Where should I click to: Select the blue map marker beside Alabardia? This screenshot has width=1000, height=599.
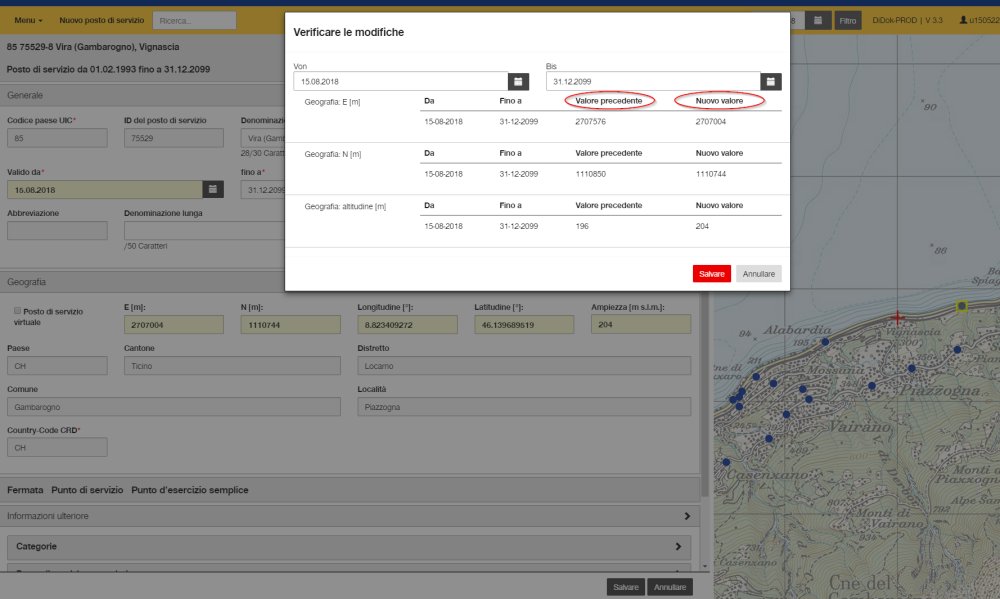[825, 342]
